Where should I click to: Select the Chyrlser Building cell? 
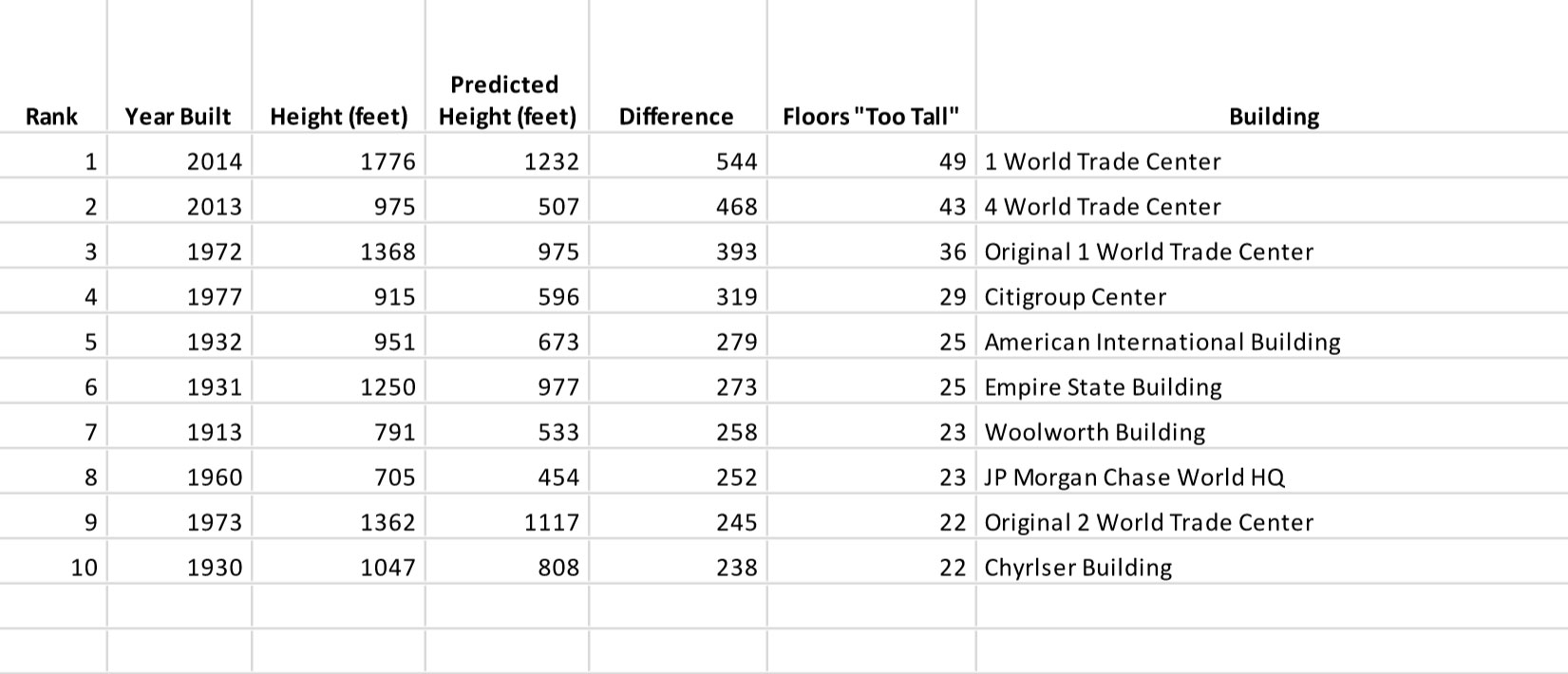(1272, 567)
